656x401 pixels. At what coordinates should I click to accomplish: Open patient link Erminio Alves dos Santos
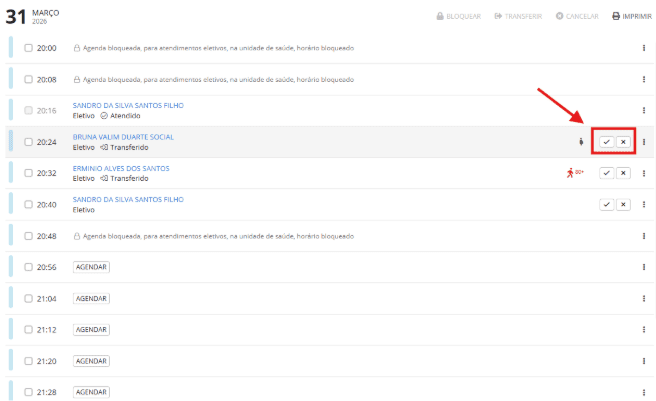coord(121,168)
